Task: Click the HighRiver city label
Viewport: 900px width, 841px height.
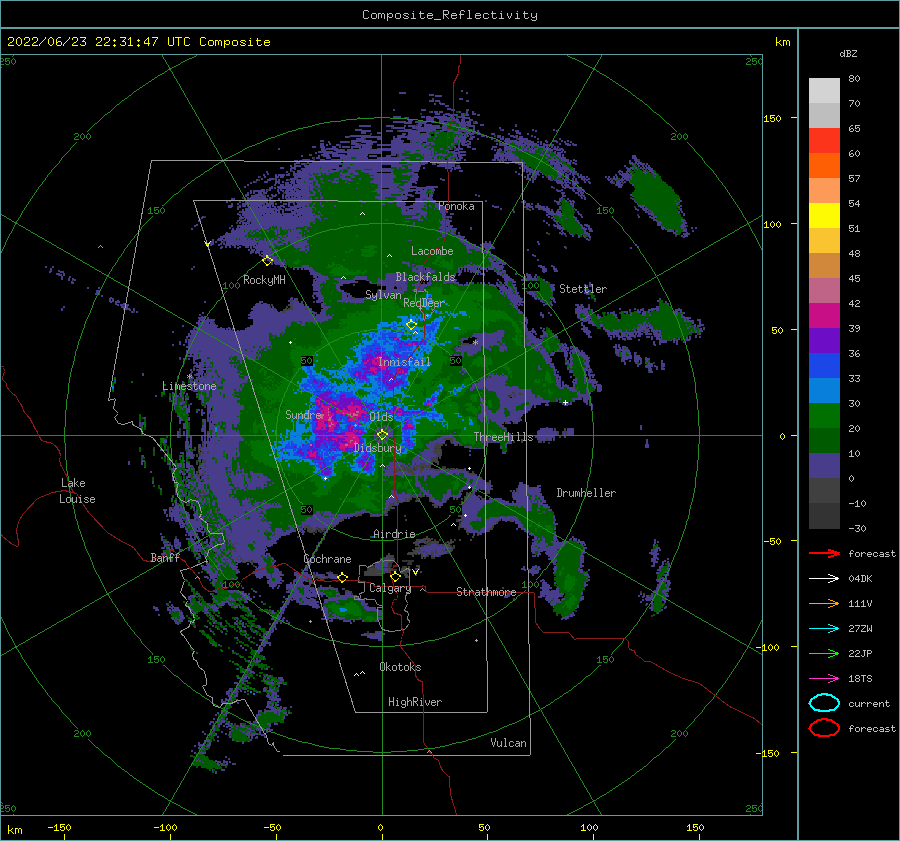Action: 415,702
